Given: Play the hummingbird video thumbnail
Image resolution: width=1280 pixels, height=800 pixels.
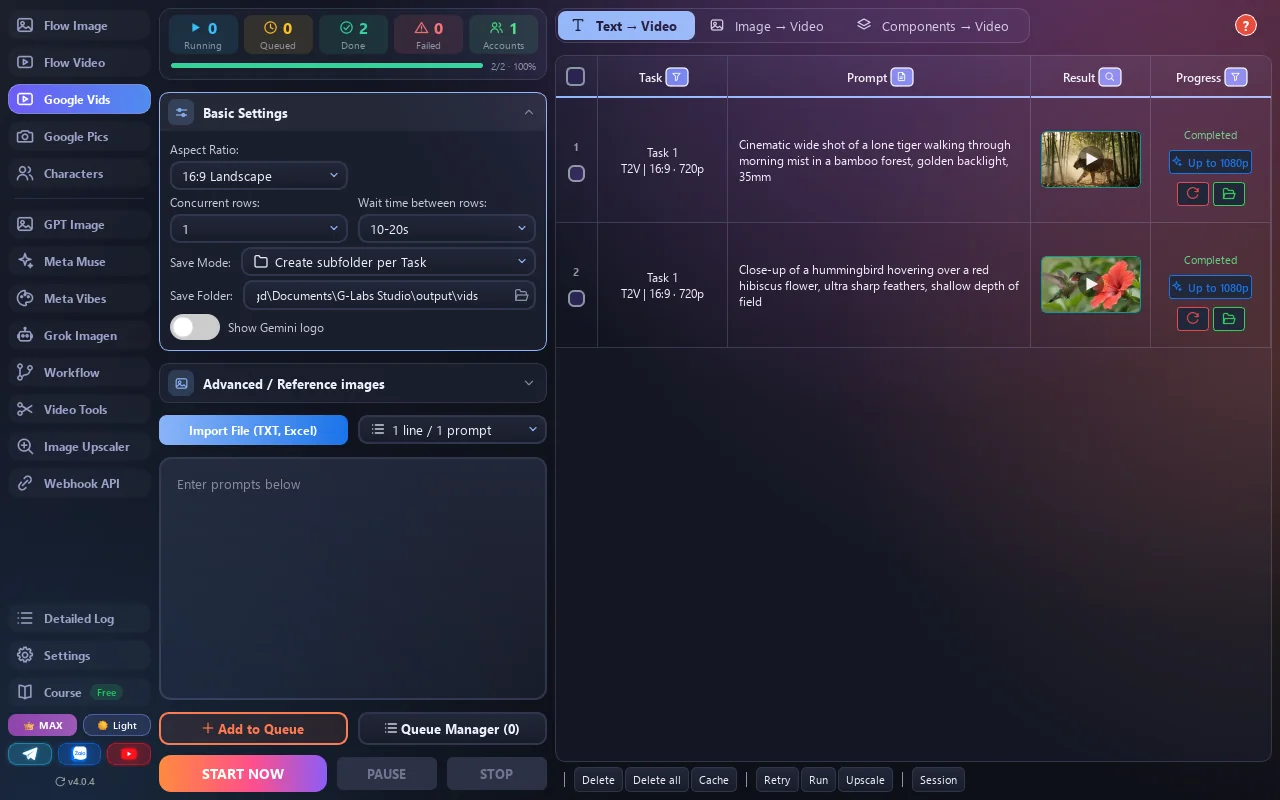Looking at the screenshot, I should point(1091,285).
